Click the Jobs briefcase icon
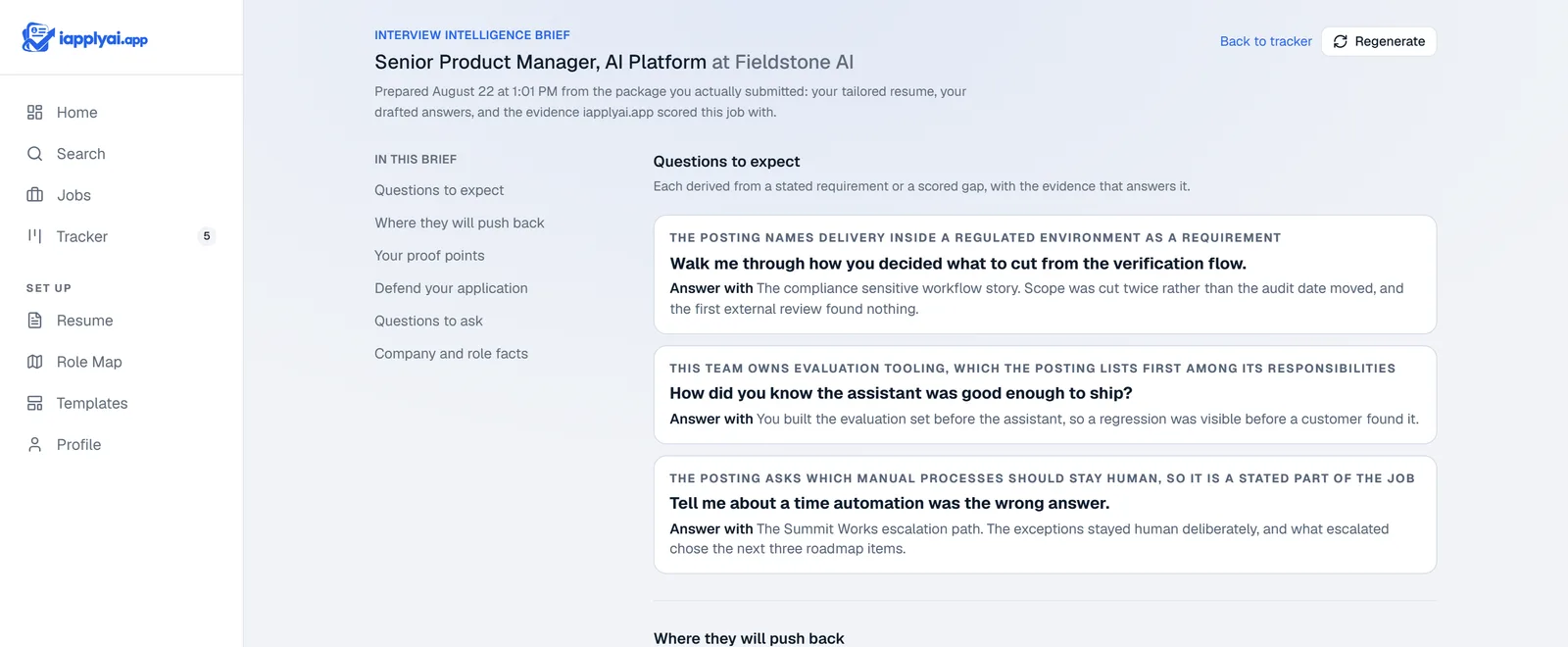Screen dimensions: 1568x647 click(x=35, y=195)
